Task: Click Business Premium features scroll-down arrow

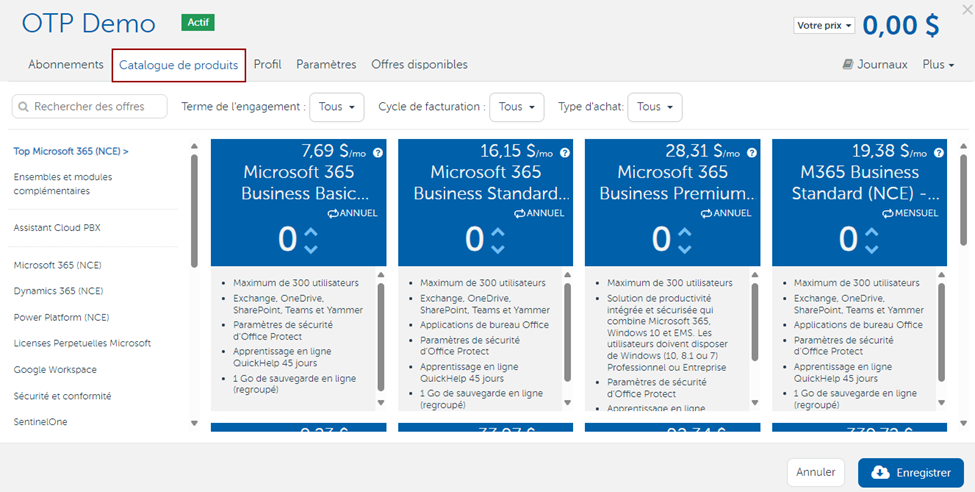Action: click(755, 402)
